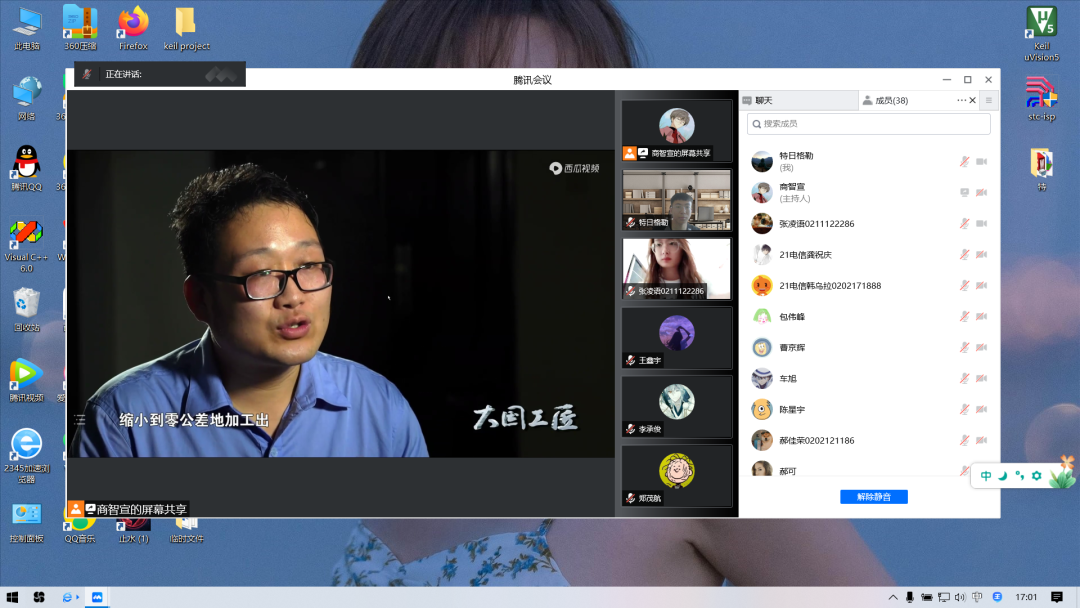Click 商智宣's screen sharing status icon
Screen dimensions: 1080x608
964,192
